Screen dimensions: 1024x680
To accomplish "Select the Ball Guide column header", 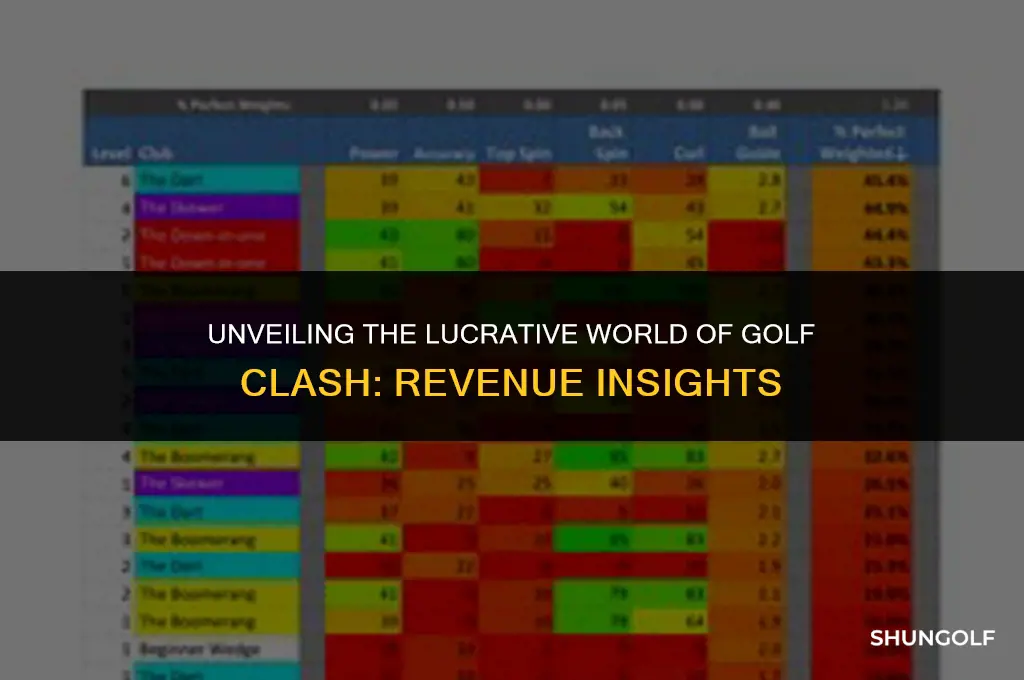I will (758, 142).
